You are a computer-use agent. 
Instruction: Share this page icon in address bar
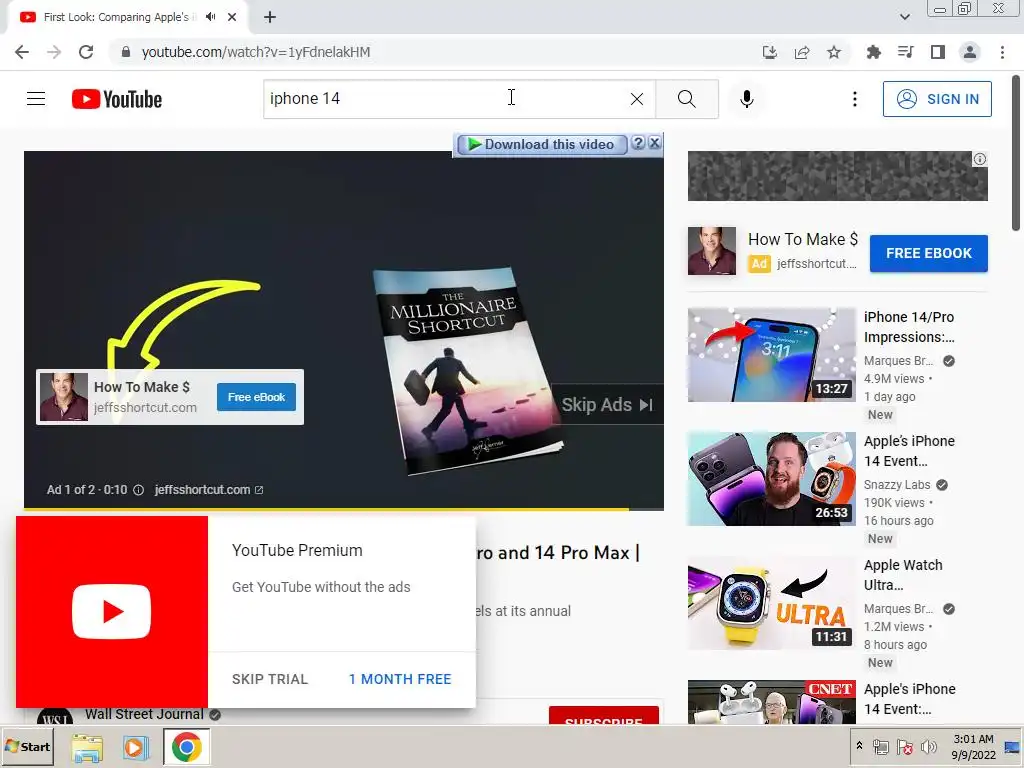(802, 52)
